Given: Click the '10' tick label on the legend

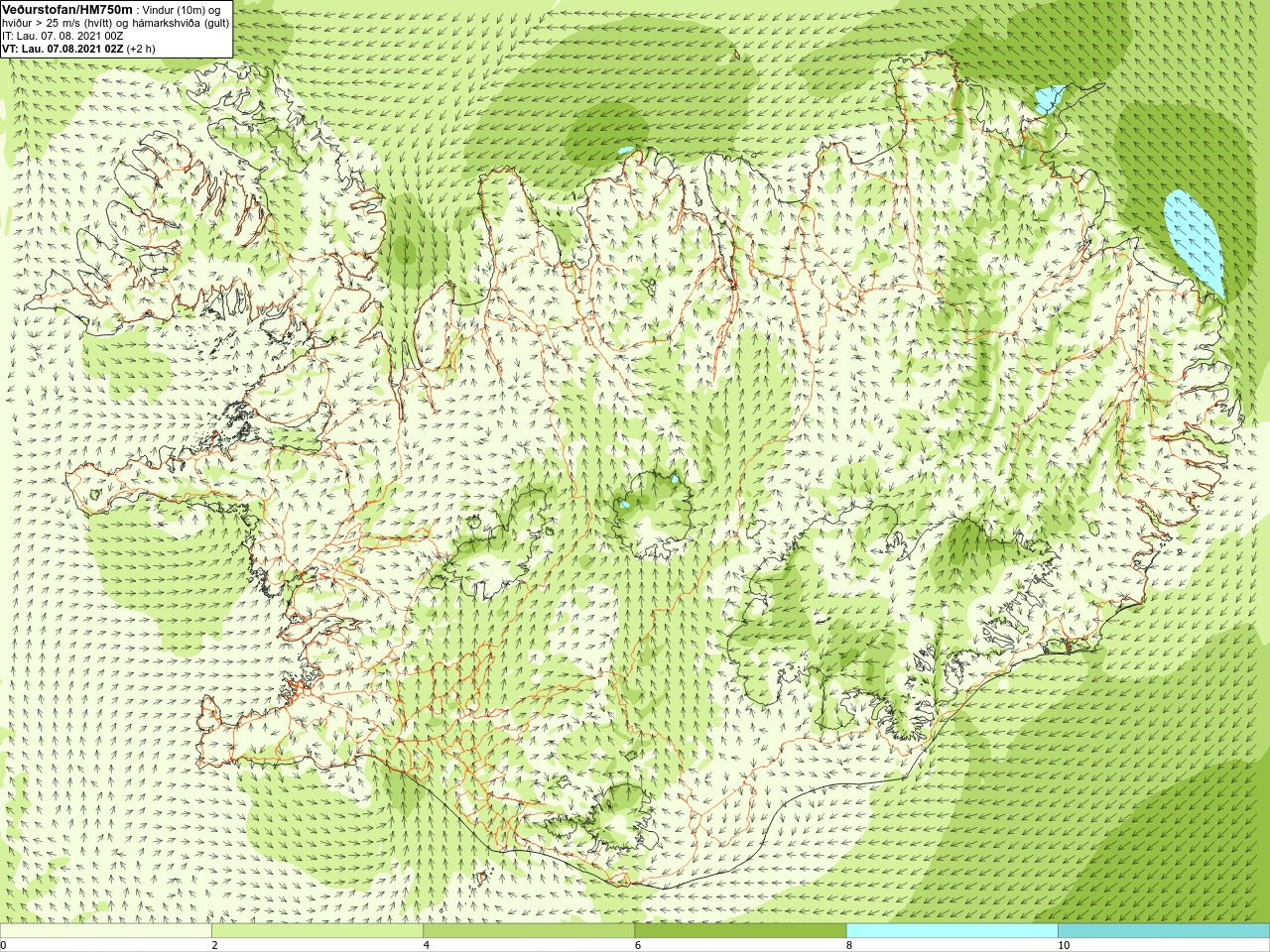Looking at the screenshot, I should (1063, 946).
